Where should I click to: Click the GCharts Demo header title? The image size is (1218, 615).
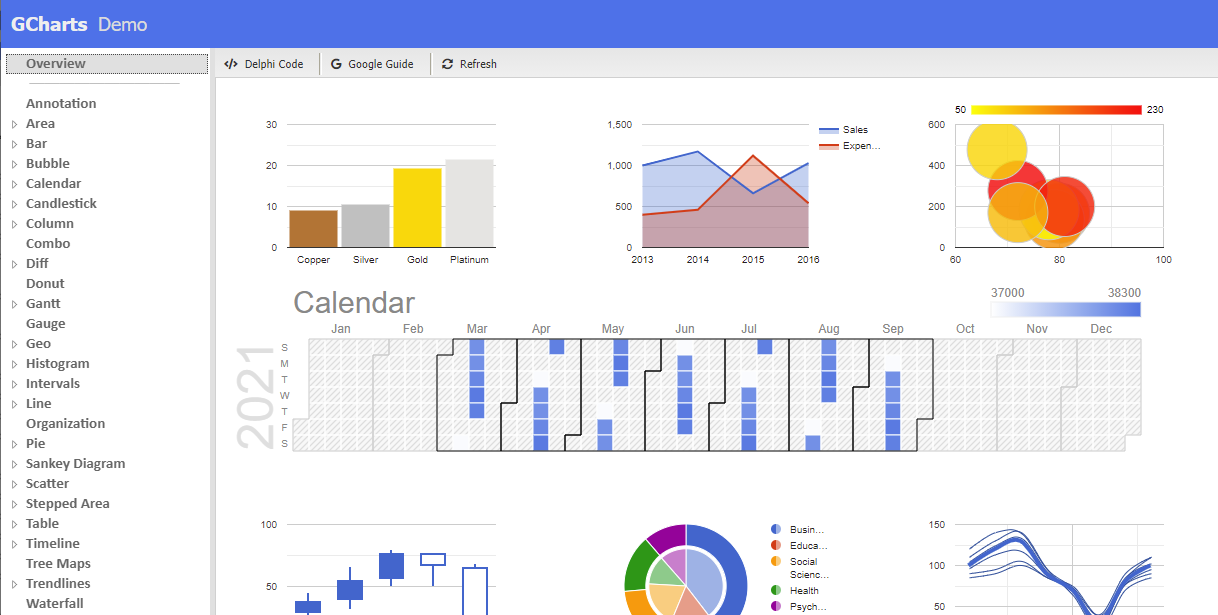click(x=79, y=24)
